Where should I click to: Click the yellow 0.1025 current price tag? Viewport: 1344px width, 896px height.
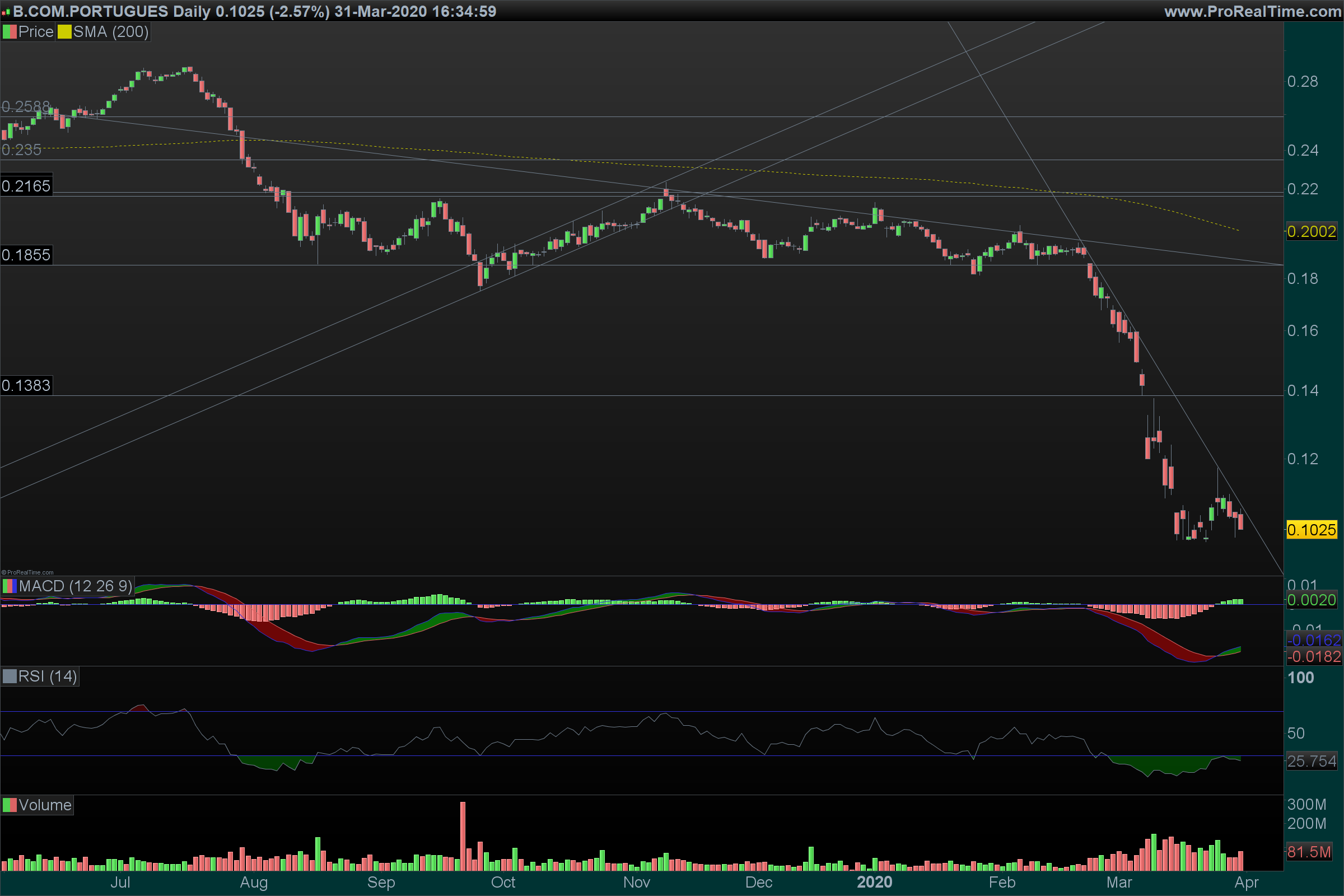tap(1312, 530)
